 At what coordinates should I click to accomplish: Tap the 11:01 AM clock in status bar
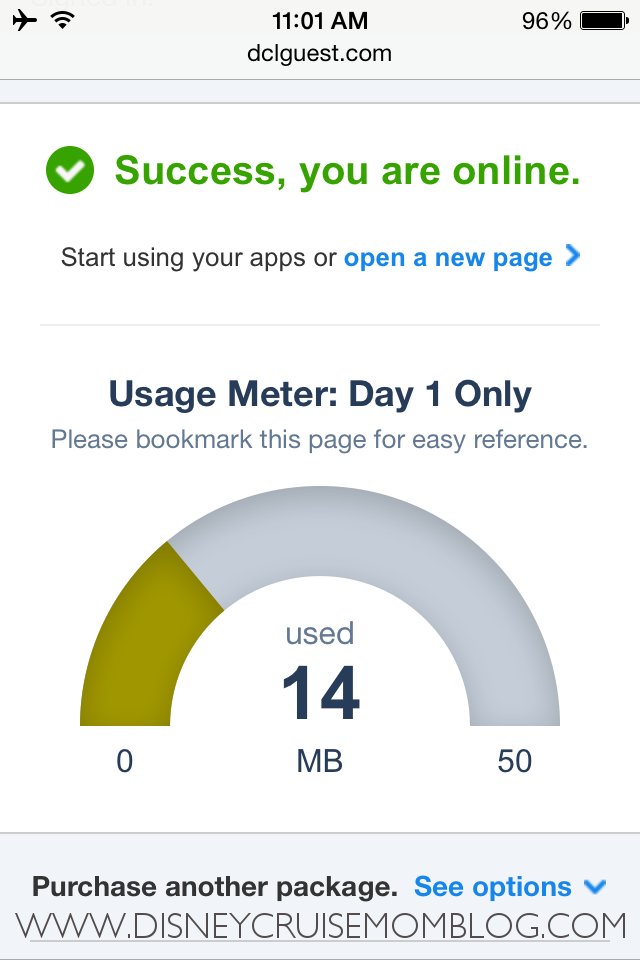[320, 21]
